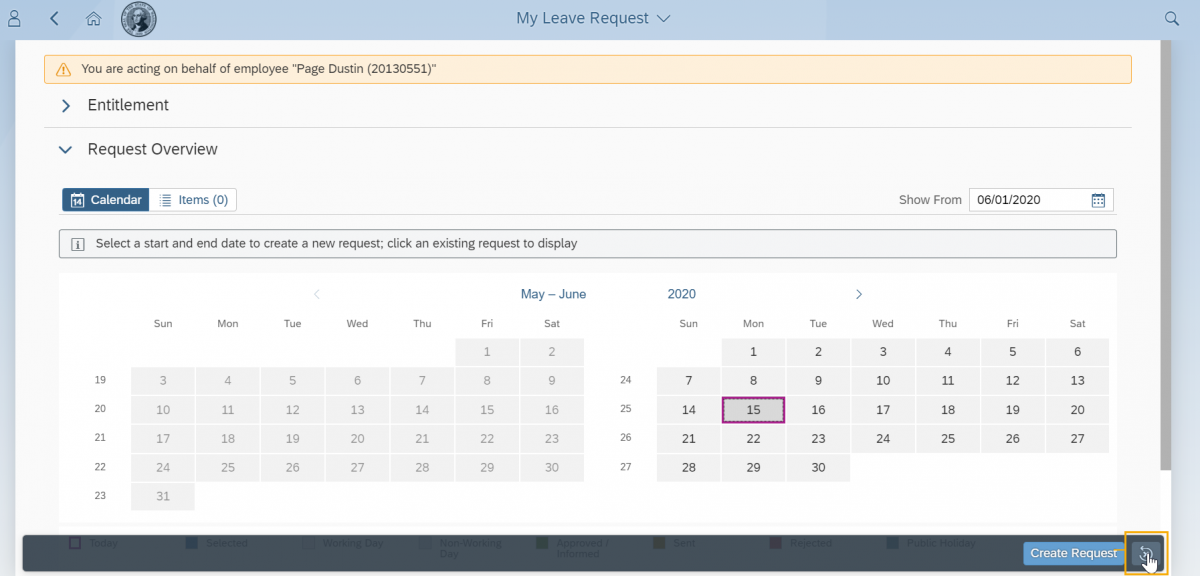Screen dimensions: 1200x576
Task: Navigate to next month with right arrow
Action: click(859, 294)
